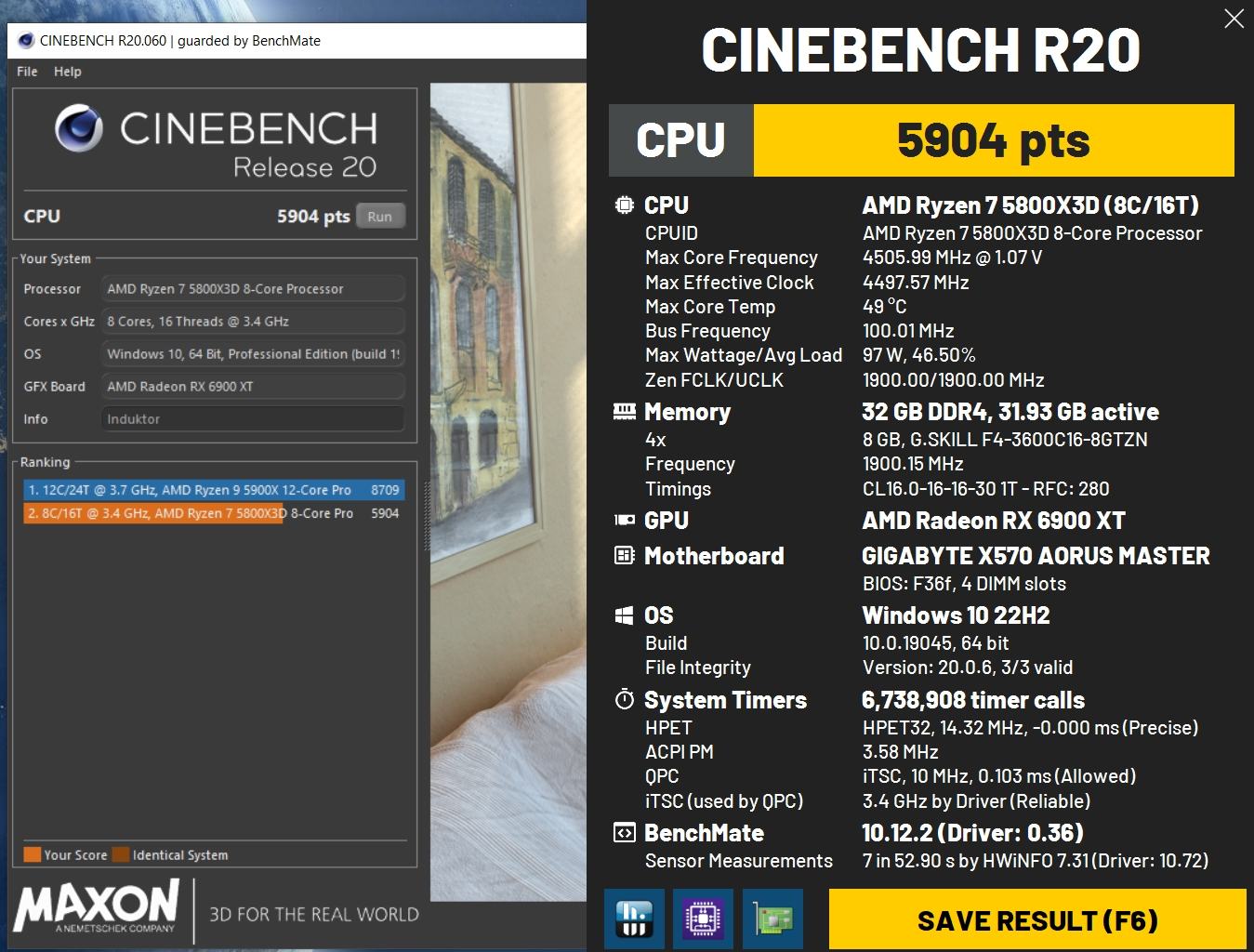Viewport: 1254px width, 952px height.
Task: Click the Processor field in Your System
Action: click(x=253, y=289)
